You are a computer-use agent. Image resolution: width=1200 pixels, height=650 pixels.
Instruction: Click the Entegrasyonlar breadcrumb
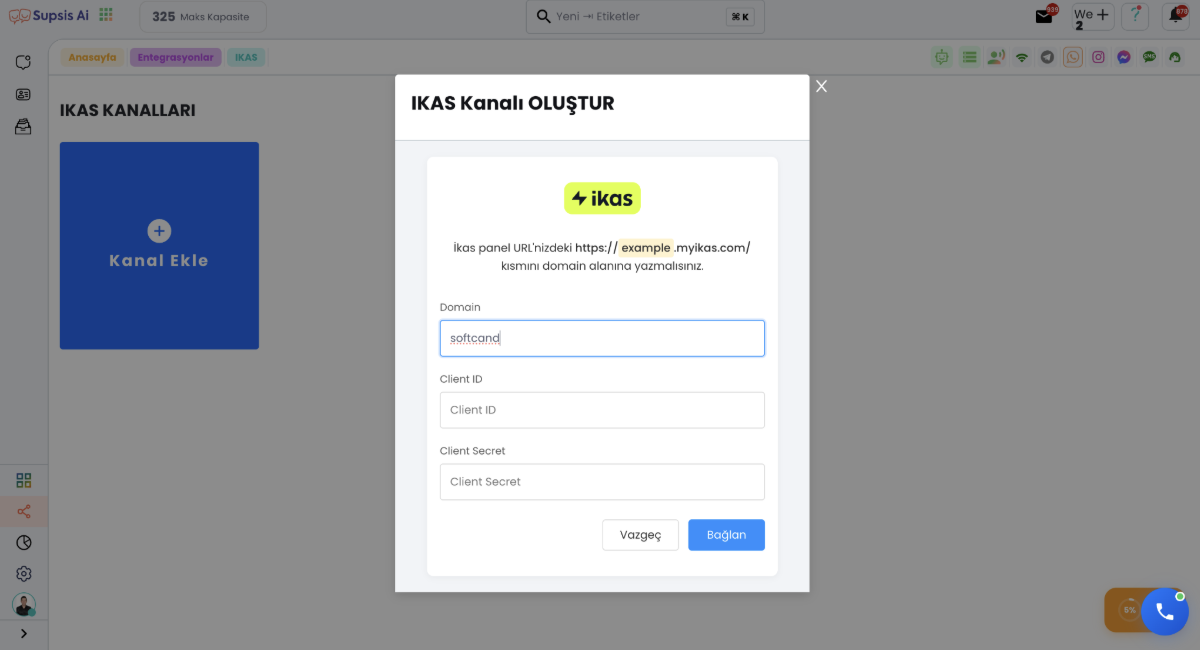click(x=175, y=57)
